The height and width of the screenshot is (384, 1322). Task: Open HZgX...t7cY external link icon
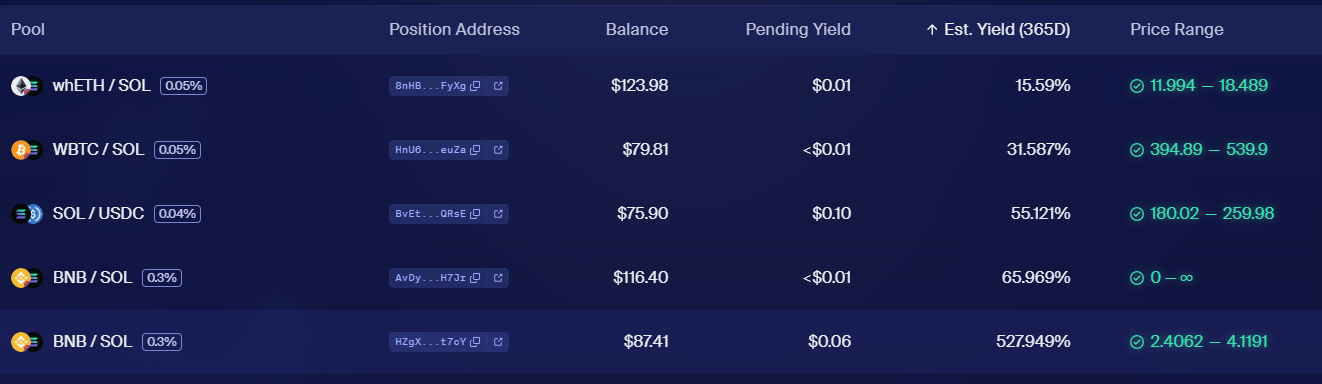point(498,342)
